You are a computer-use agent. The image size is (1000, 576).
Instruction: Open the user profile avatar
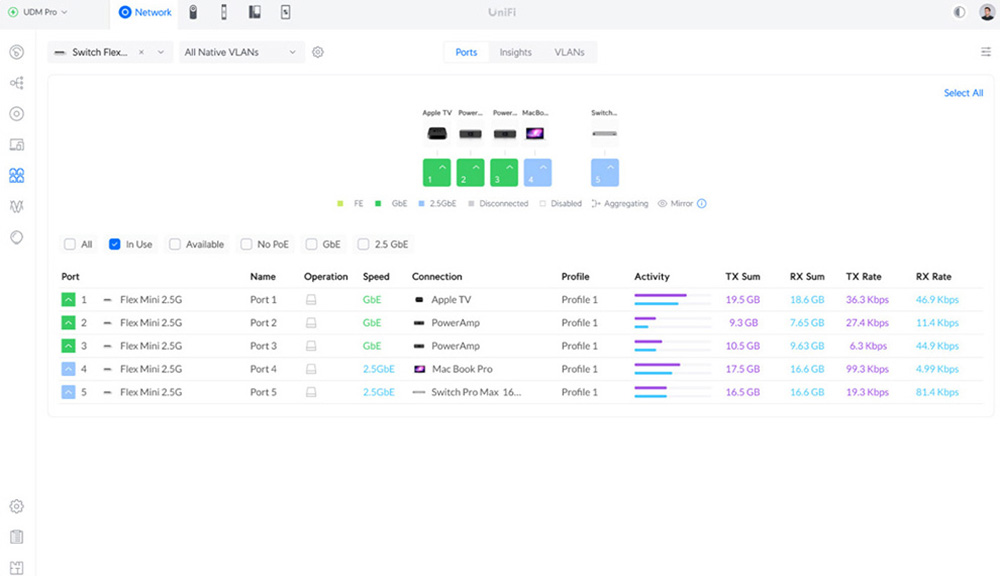tap(987, 12)
